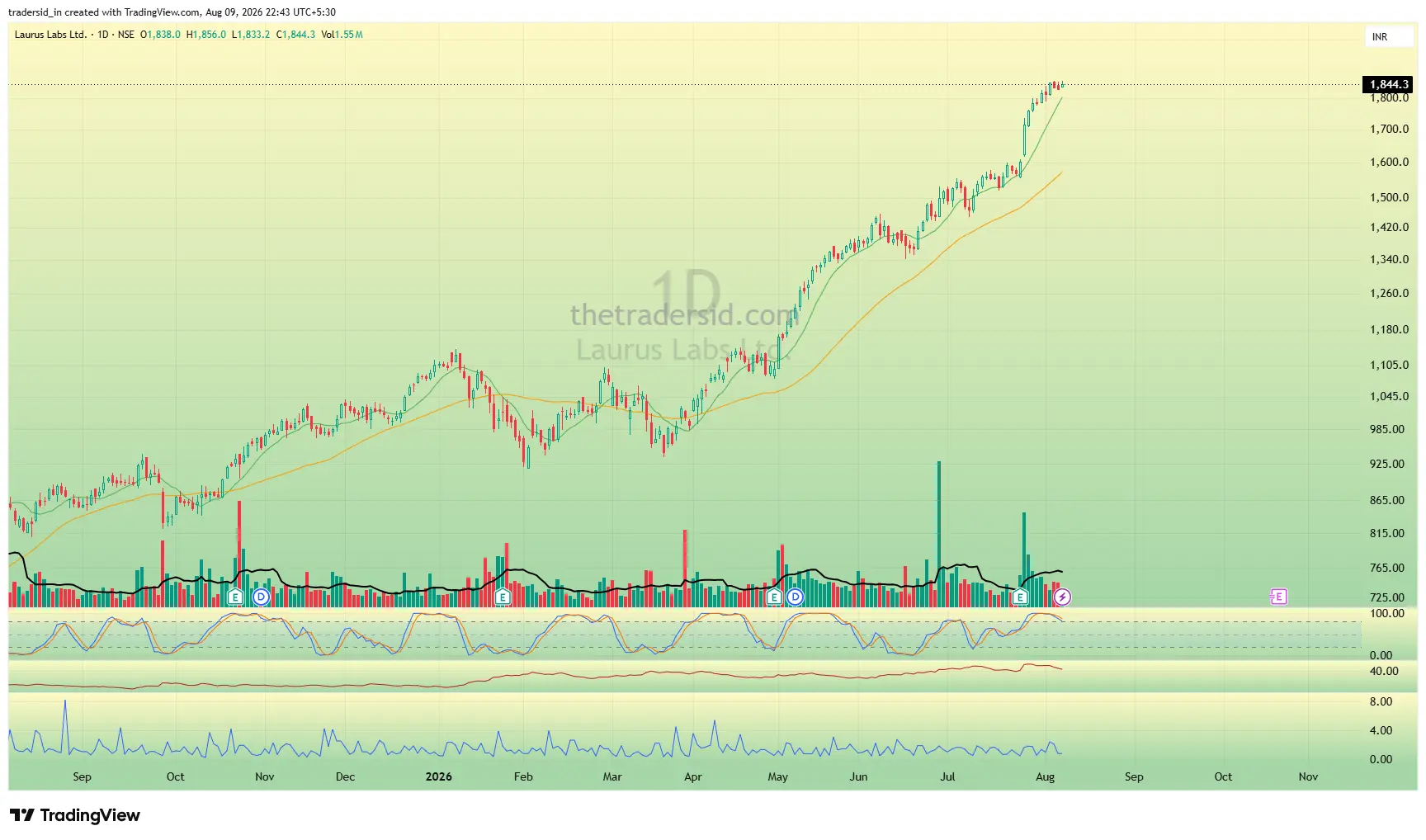Click the open value O1,838.0
This screenshot has width=1426, height=840.
pos(160,35)
